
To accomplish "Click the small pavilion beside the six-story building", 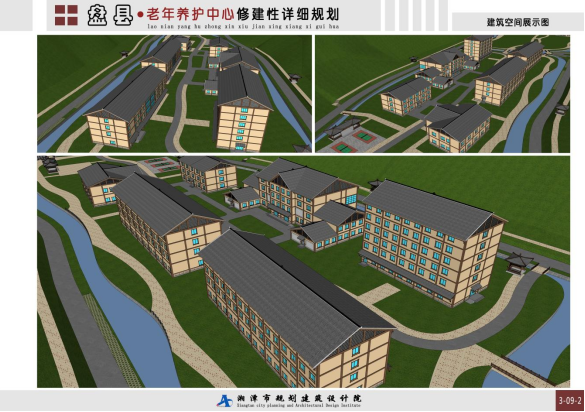I will tap(519, 263).
